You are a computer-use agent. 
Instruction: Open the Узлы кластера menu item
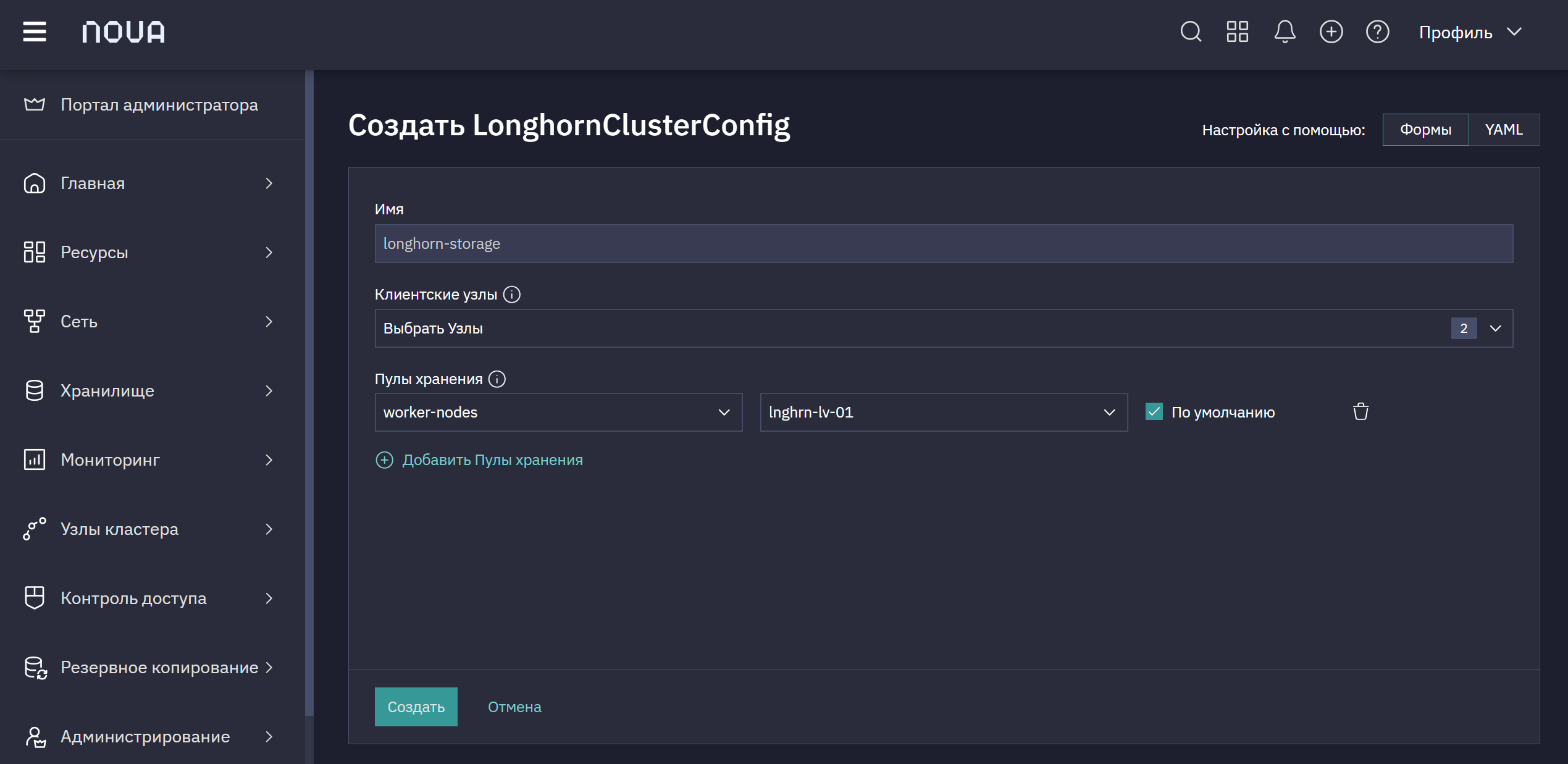tap(152, 529)
